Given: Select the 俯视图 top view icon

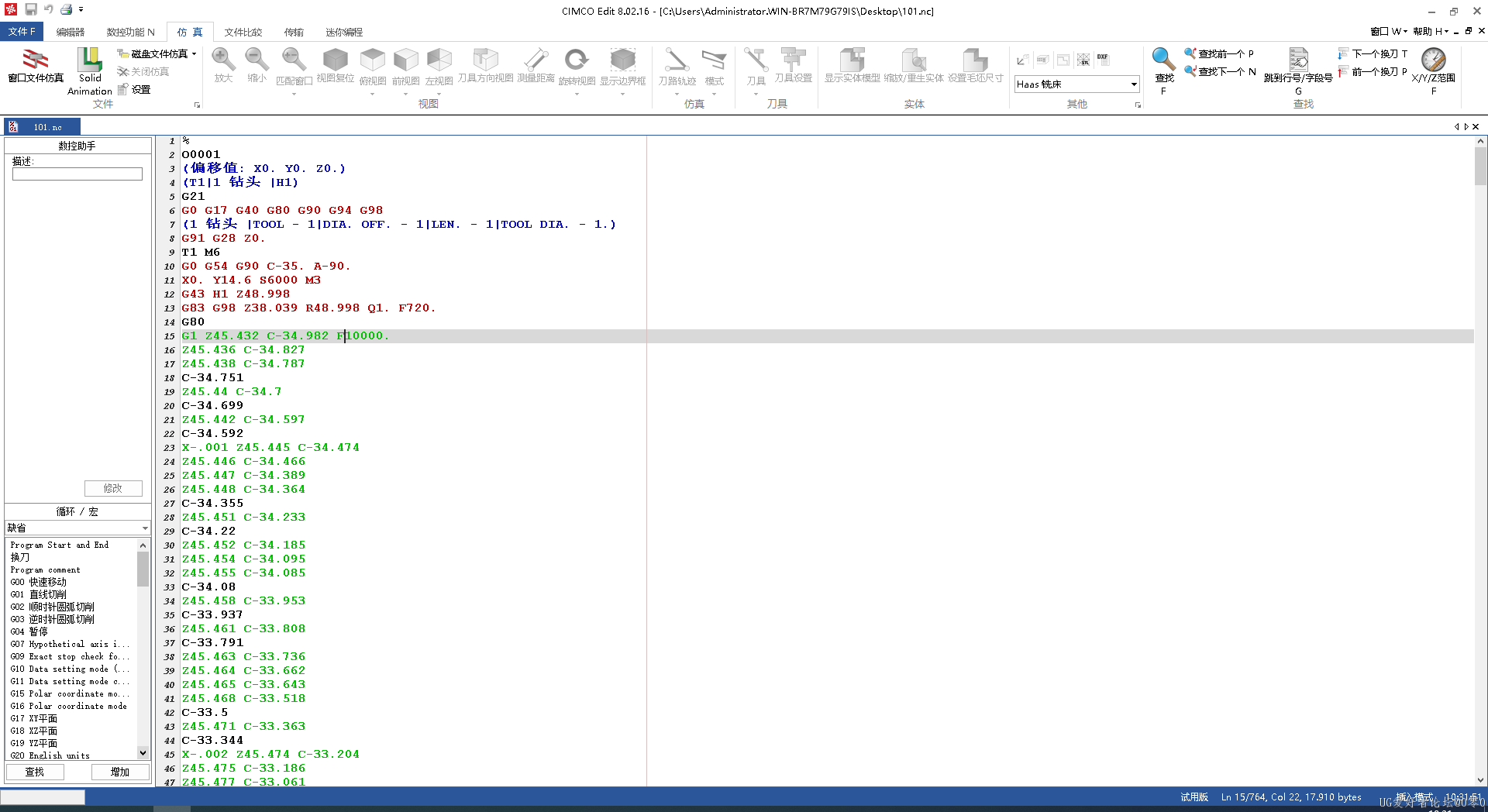Looking at the screenshot, I should click(372, 60).
